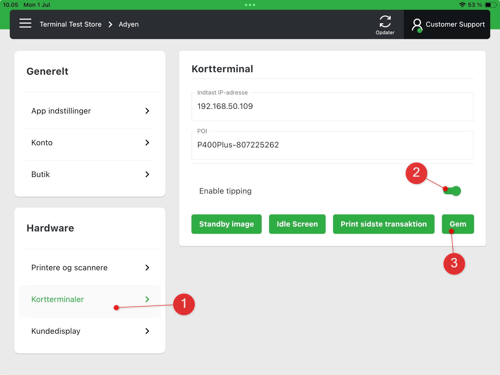Tap the three dots at the top
500x375 pixels.
coord(250,5)
